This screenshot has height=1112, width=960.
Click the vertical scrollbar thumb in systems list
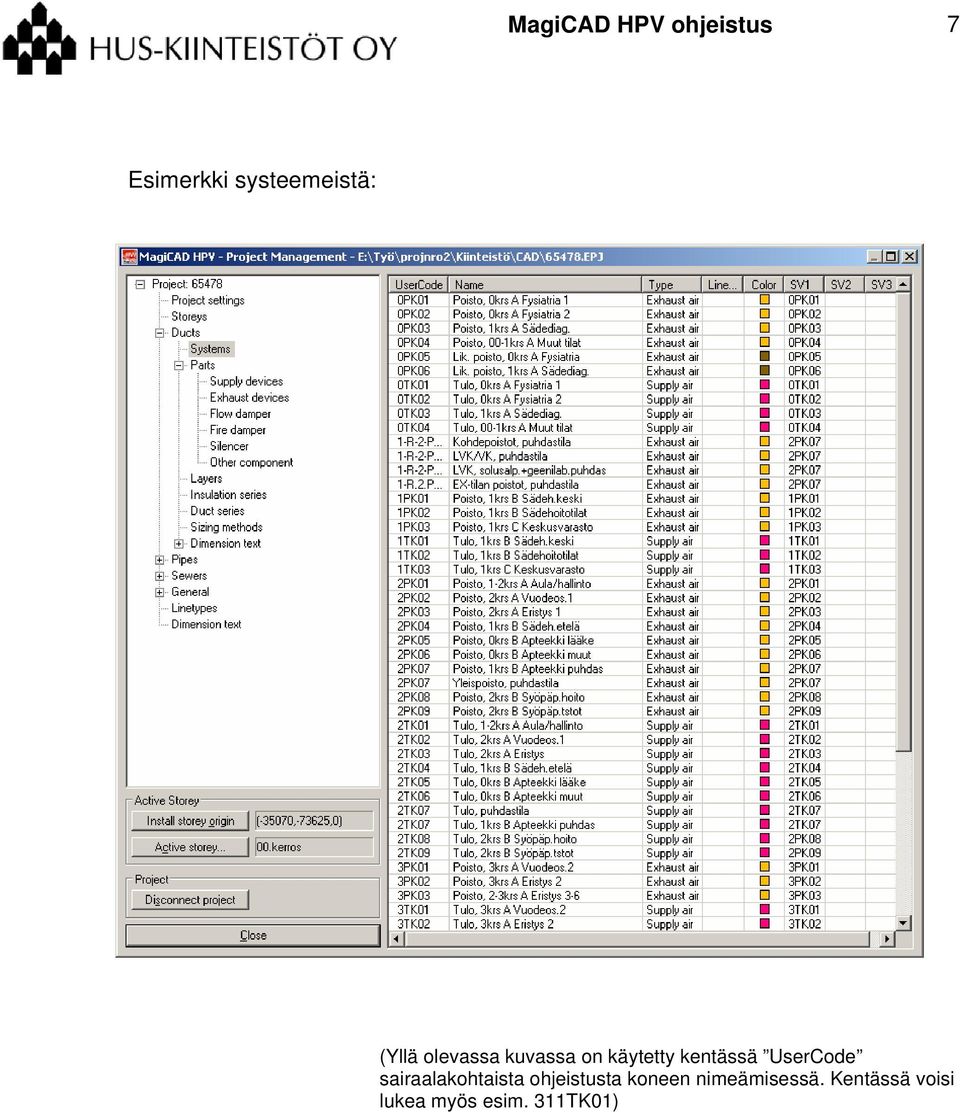[903, 521]
